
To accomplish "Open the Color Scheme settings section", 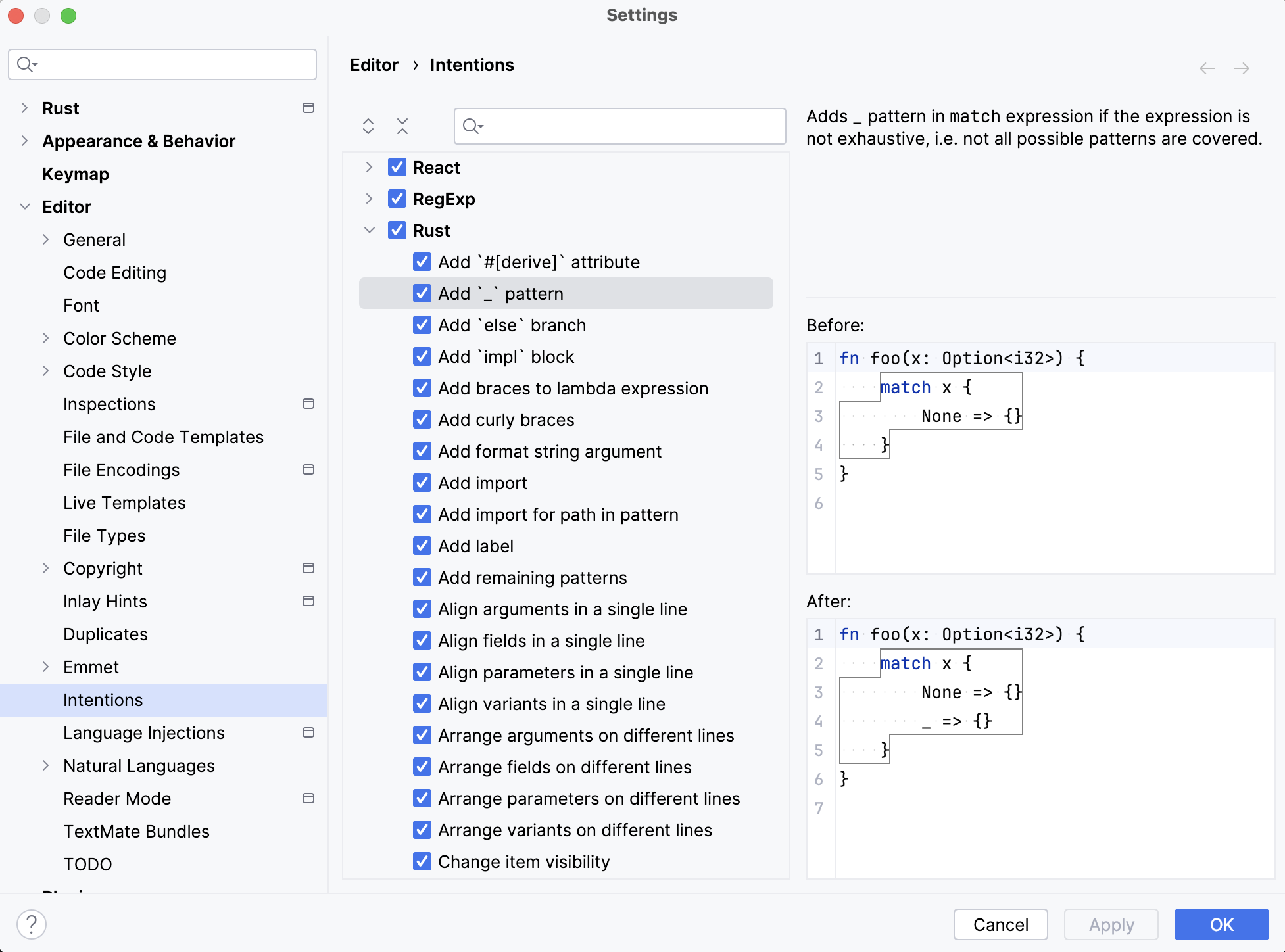I will (119, 337).
